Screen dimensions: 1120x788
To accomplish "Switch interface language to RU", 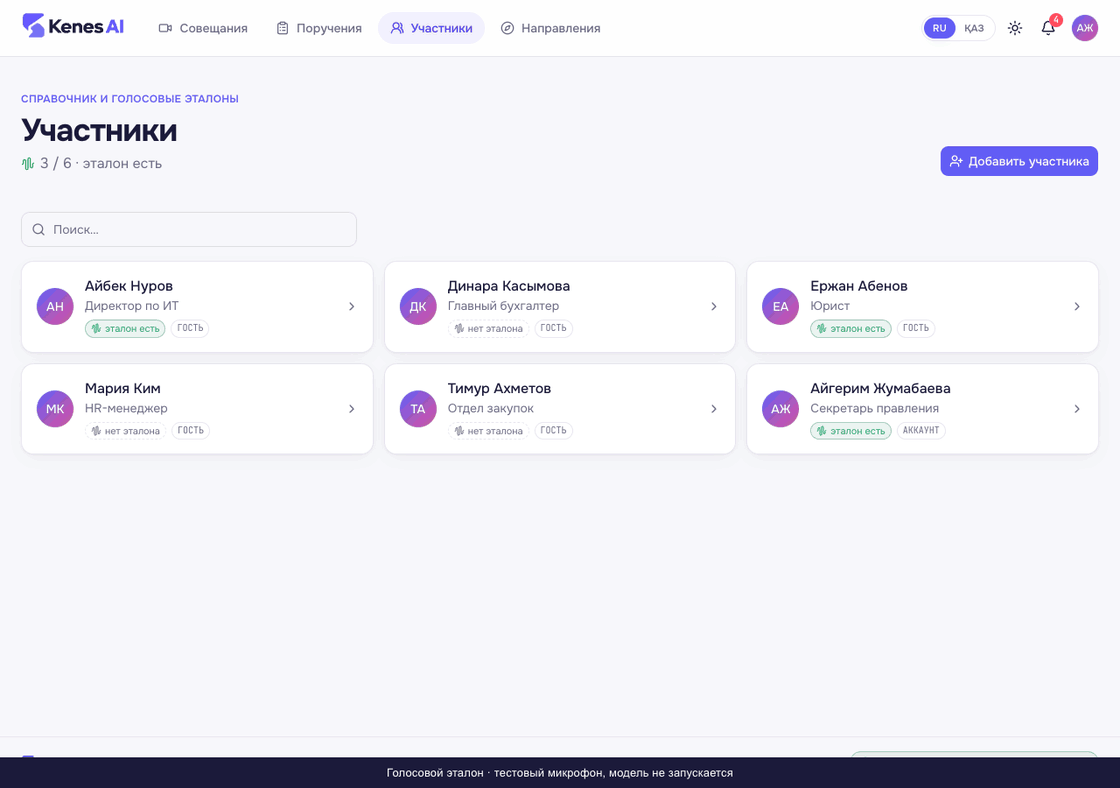I will click(x=939, y=28).
